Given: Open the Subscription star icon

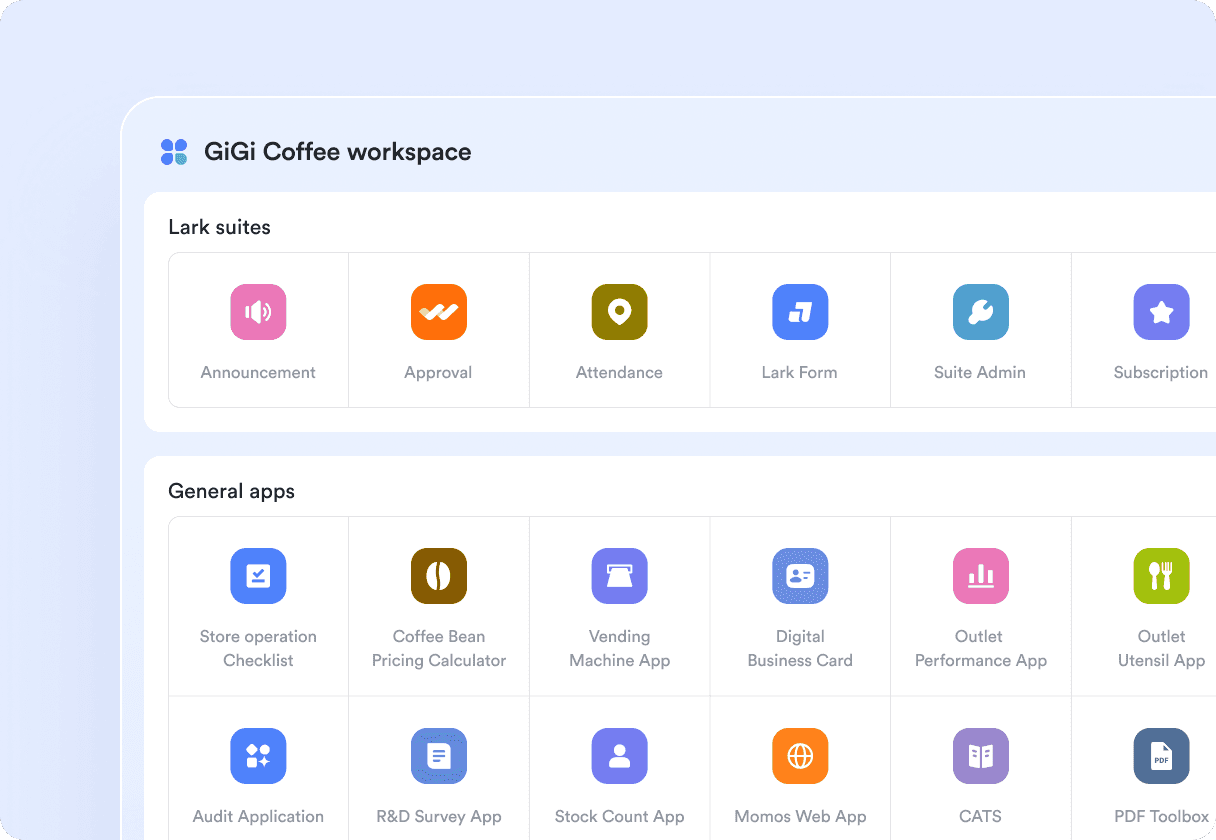Looking at the screenshot, I should click(1161, 312).
